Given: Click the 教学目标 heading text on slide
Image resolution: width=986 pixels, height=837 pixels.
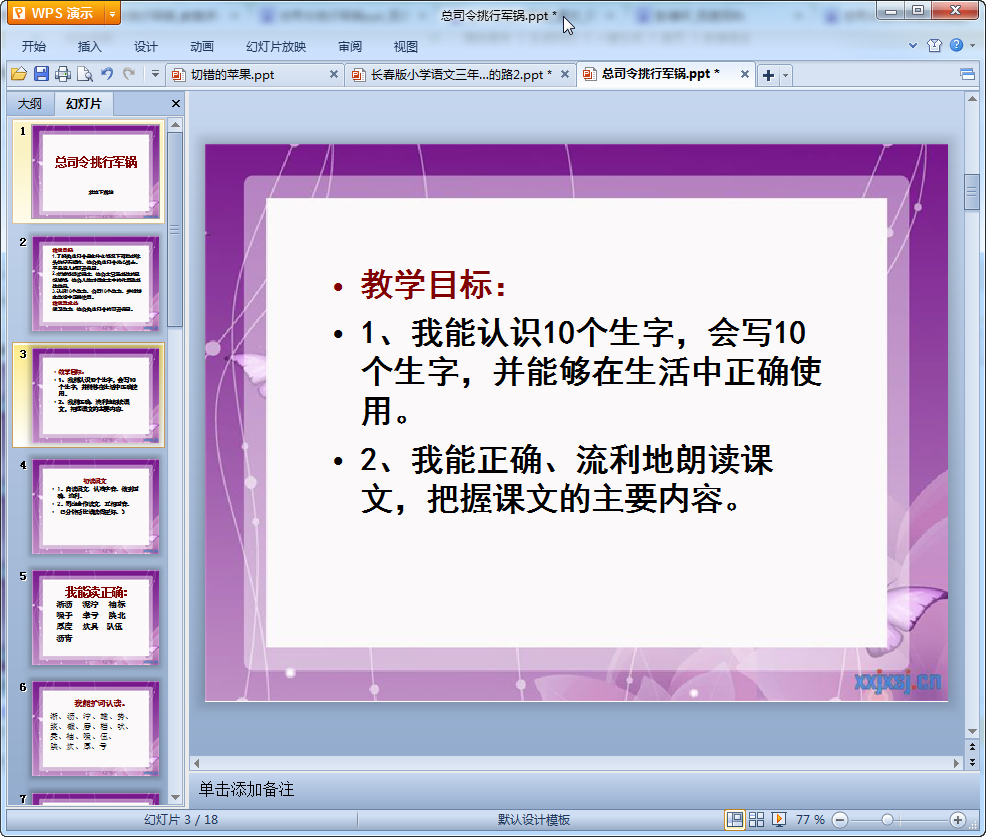Looking at the screenshot, I should (x=433, y=285).
